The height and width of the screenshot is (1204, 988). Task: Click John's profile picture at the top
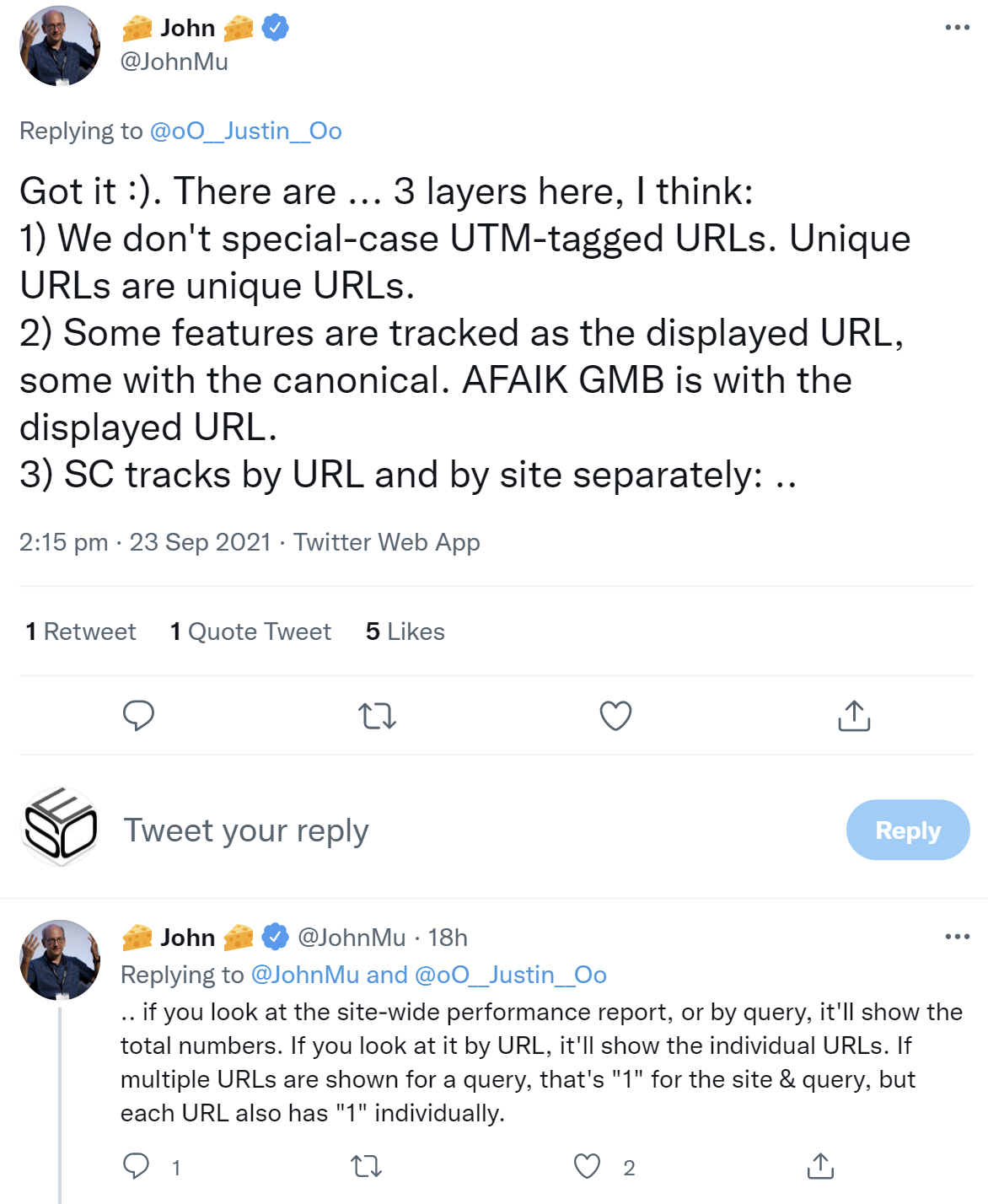coord(60,46)
